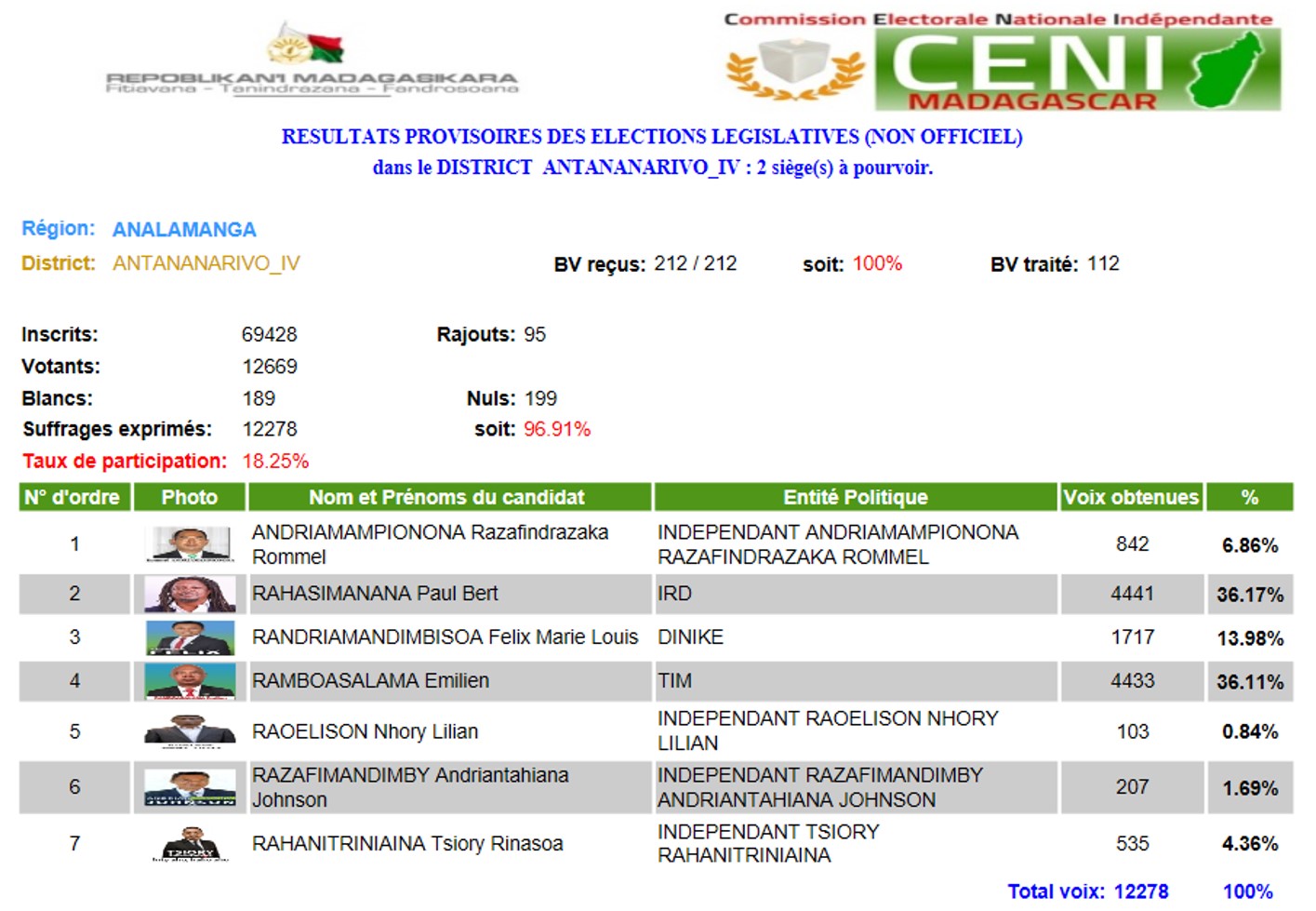The height and width of the screenshot is (911, 1316).
Task: Click the BV reçus value 212 / 212
Action: pyautogui.click(x=696, y=263)
